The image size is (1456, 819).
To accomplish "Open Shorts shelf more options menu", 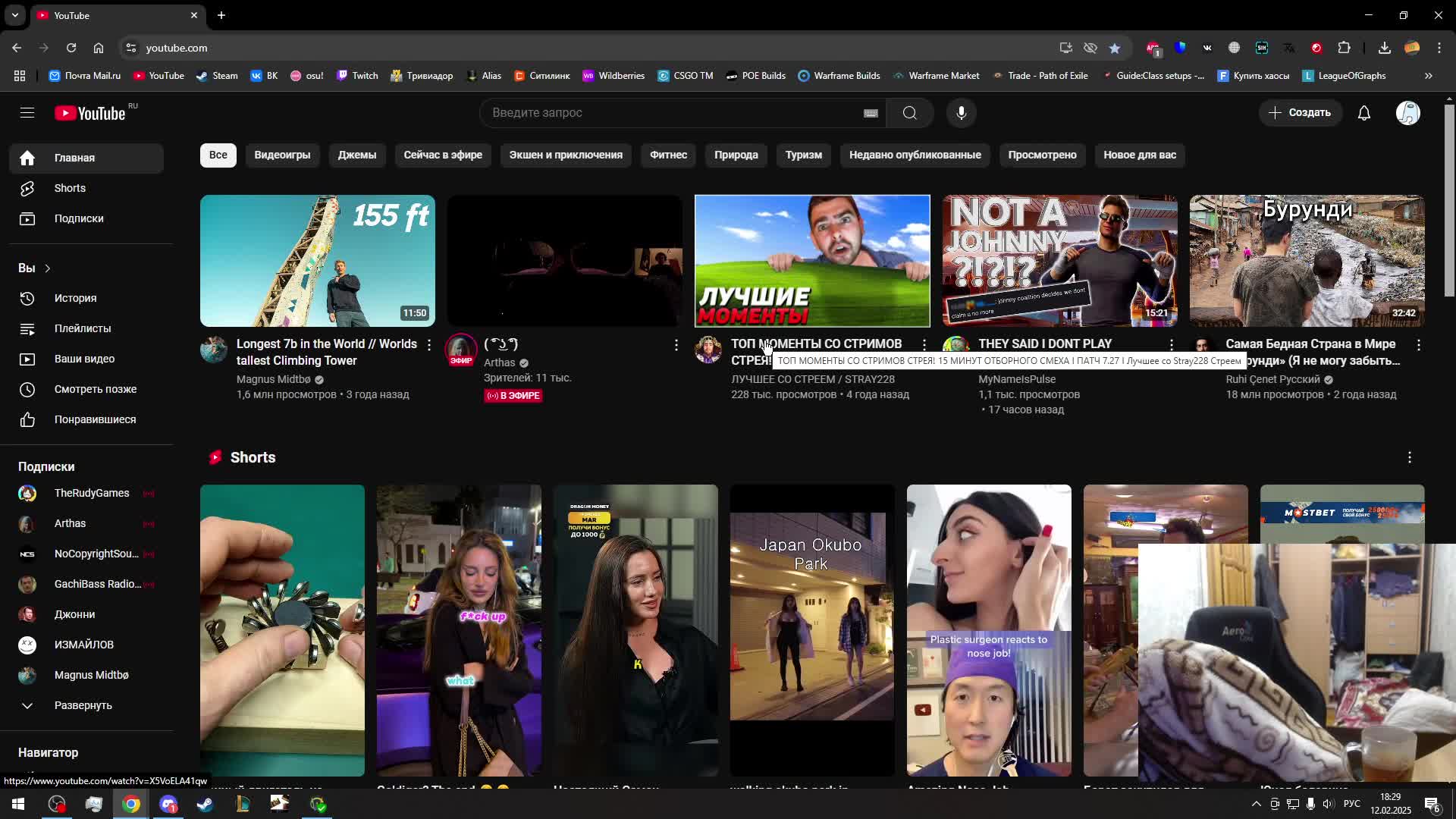I will point(1410,457).
